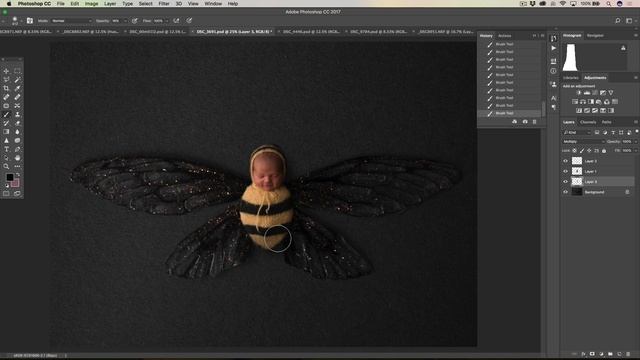The height and width of the screenshot is (360, 640).
Task: Open the brush Opacity slider arrow
Action: (x=125, y=20)
